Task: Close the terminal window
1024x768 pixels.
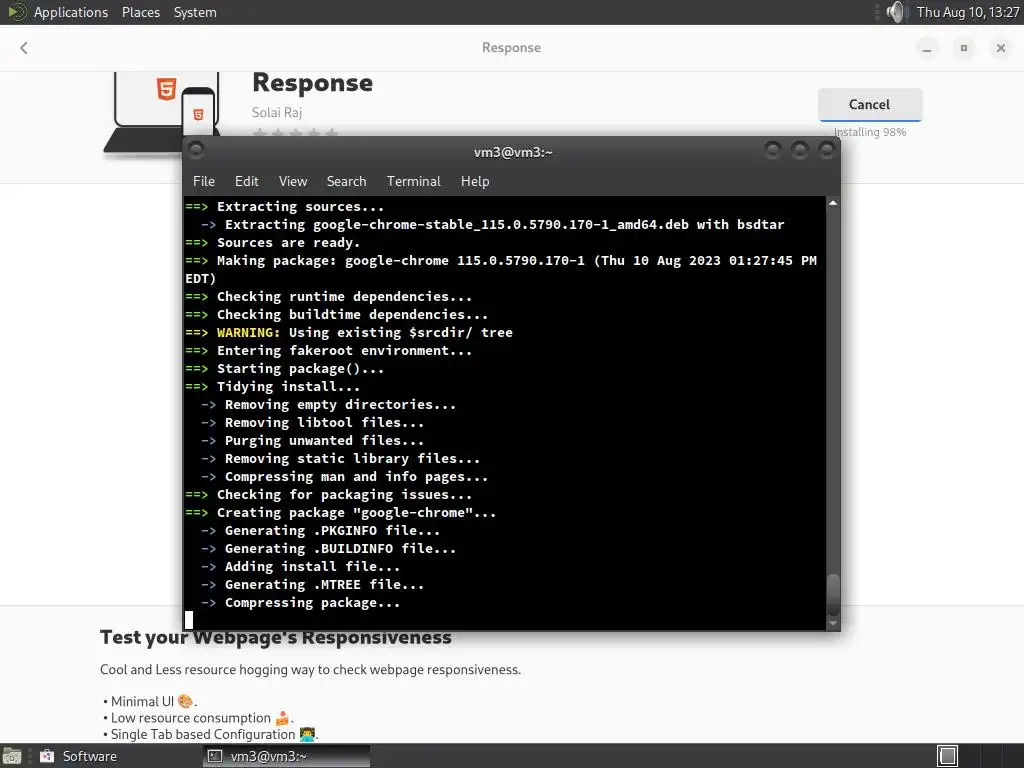Action: coord(826,151)
